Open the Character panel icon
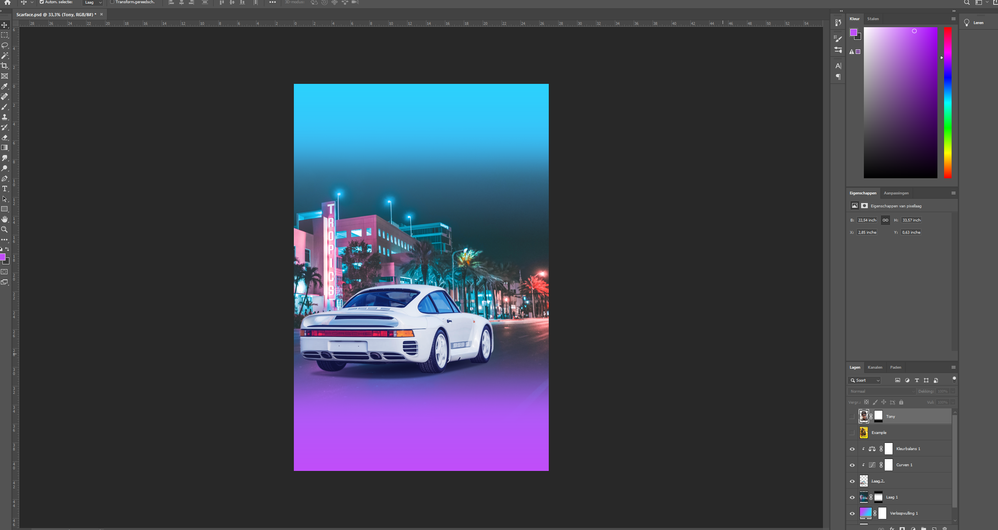Viewport: 998px width, 530px height. [838, 66]
